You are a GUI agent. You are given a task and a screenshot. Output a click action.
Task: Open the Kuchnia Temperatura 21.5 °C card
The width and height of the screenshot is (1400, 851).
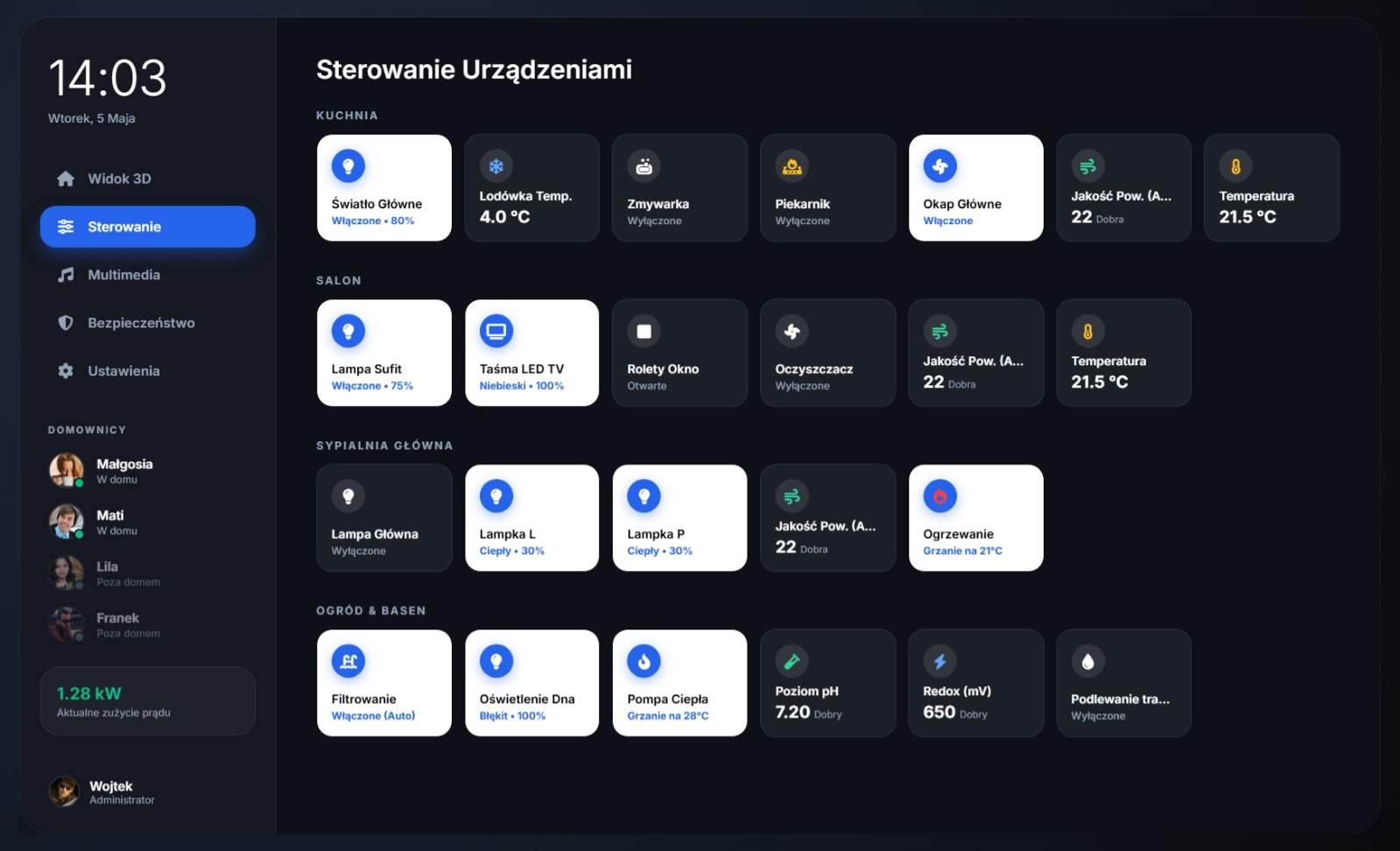(x=1272, y=187)
